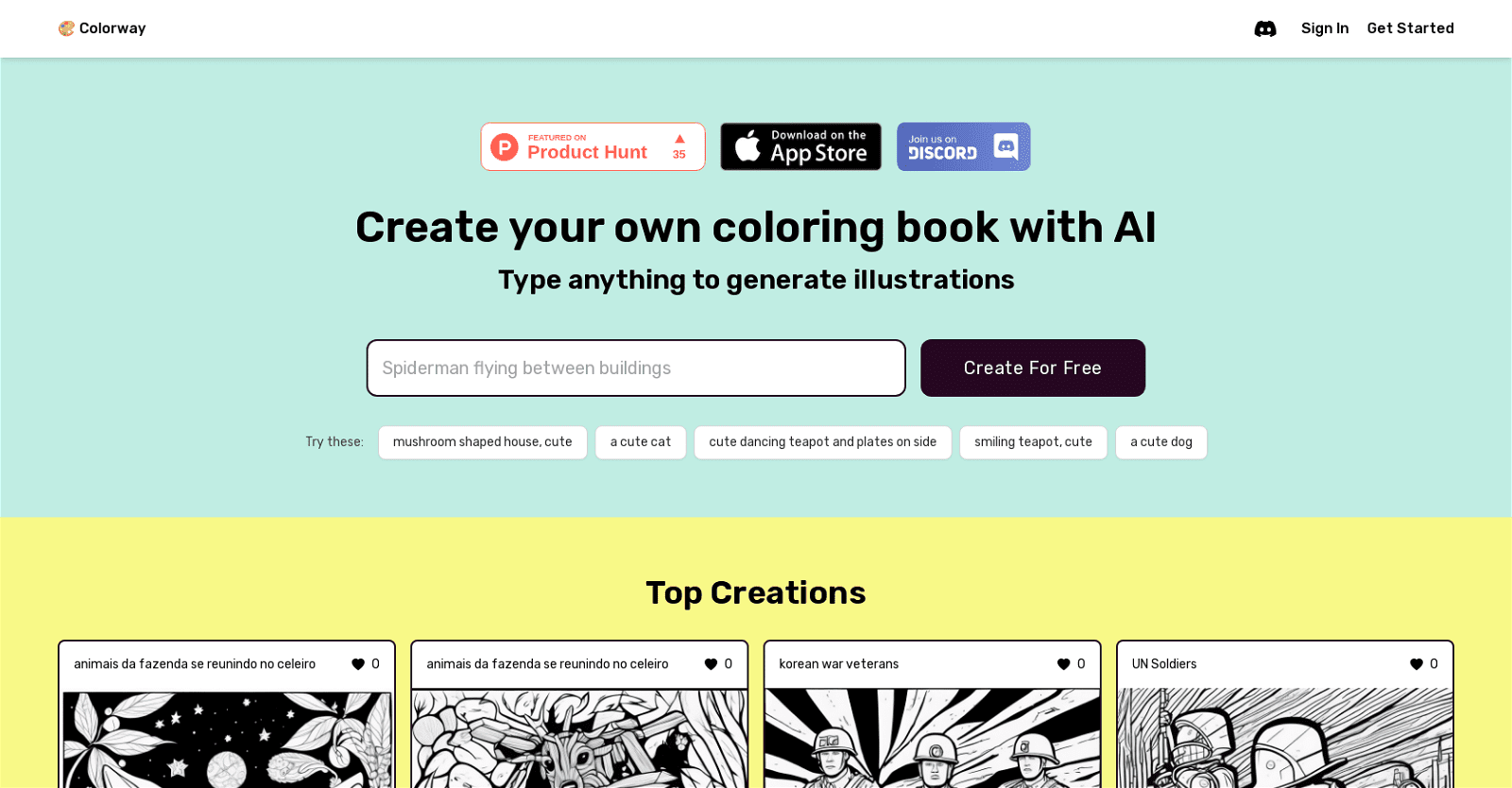Choose "cute dancing teapot and plates on side"
1512x788 pixels.
(x=822, y=442)
